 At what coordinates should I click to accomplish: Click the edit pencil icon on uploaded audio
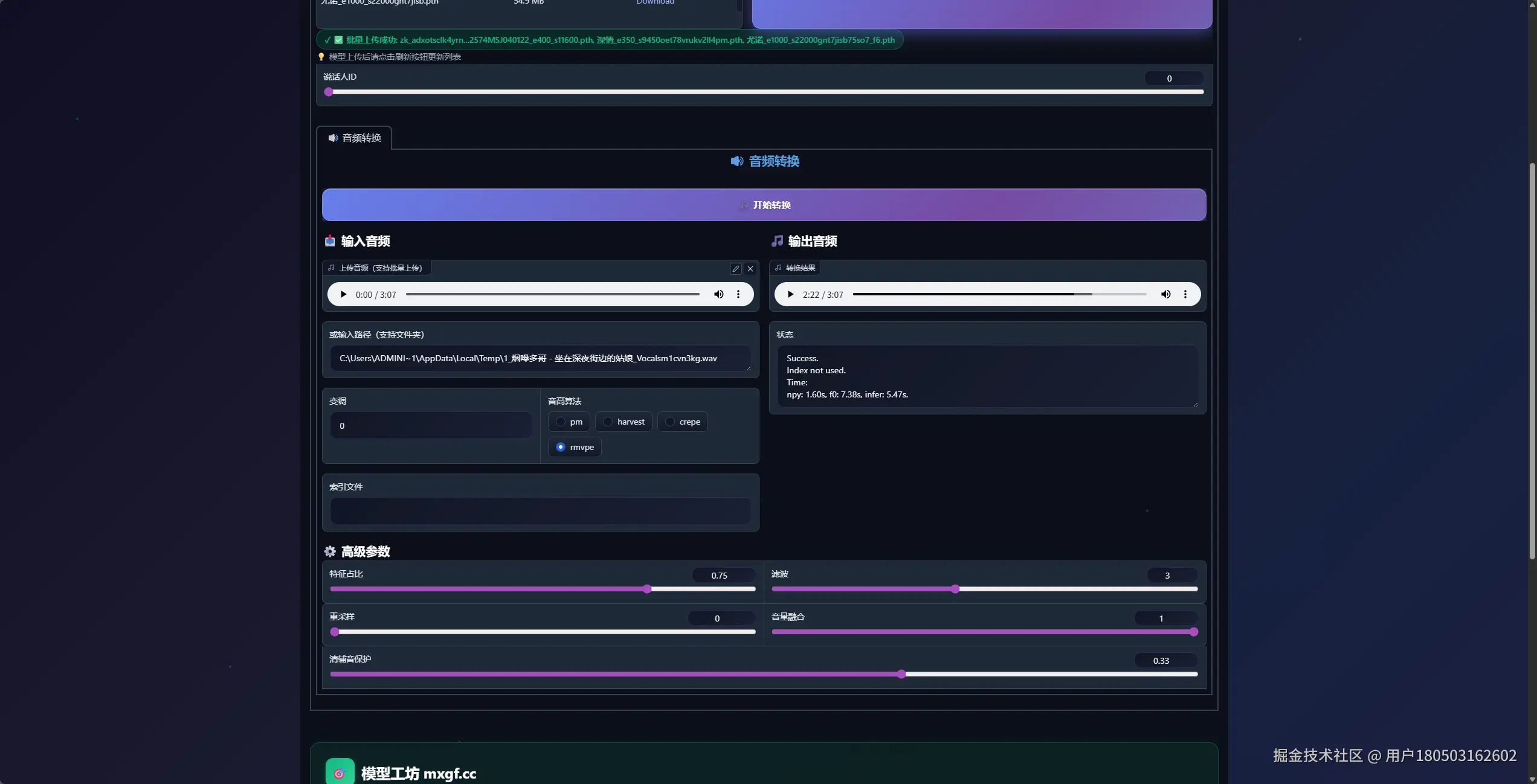click(735, 269)
